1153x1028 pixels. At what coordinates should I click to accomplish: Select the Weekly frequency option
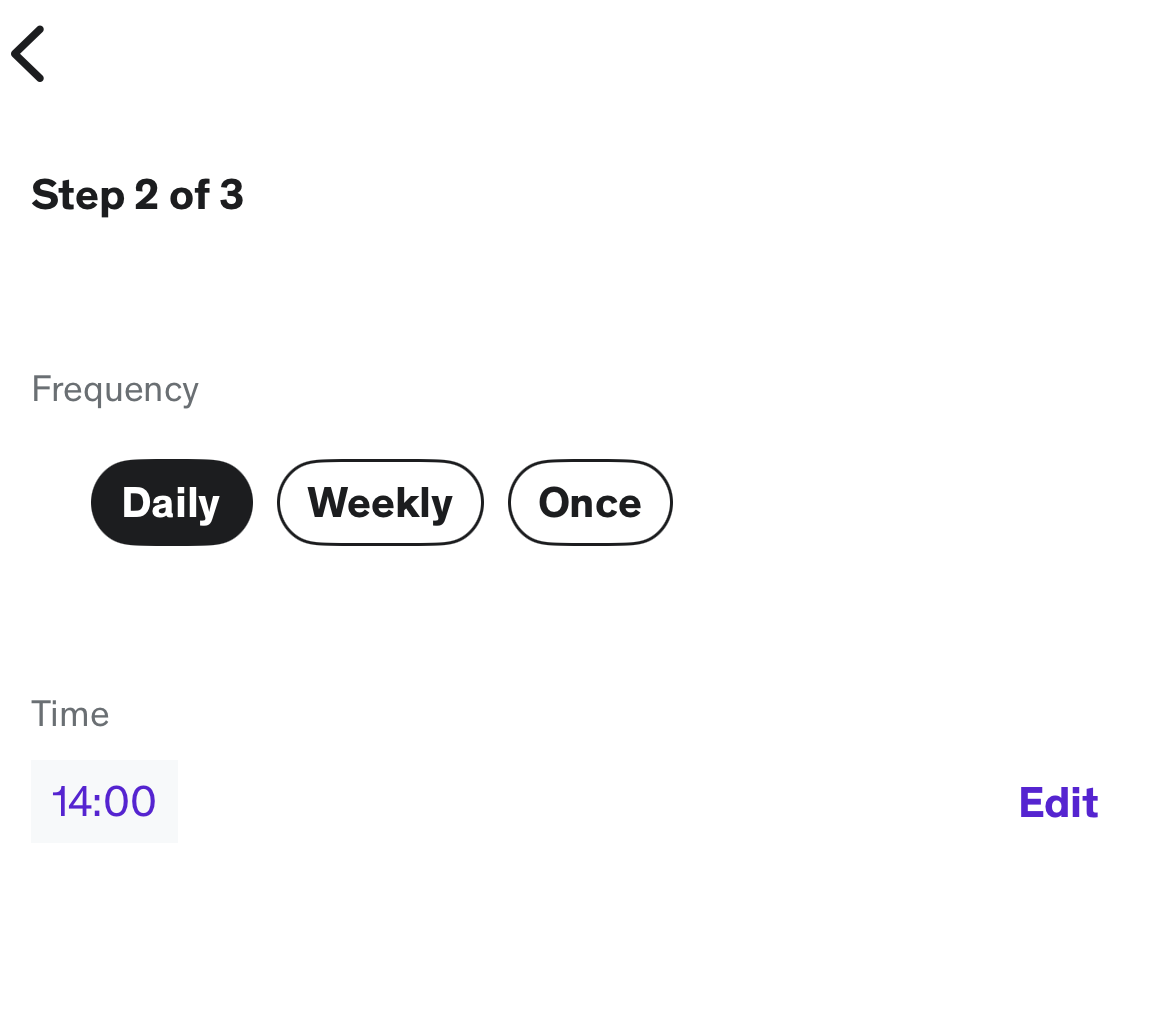pos(380,502)
